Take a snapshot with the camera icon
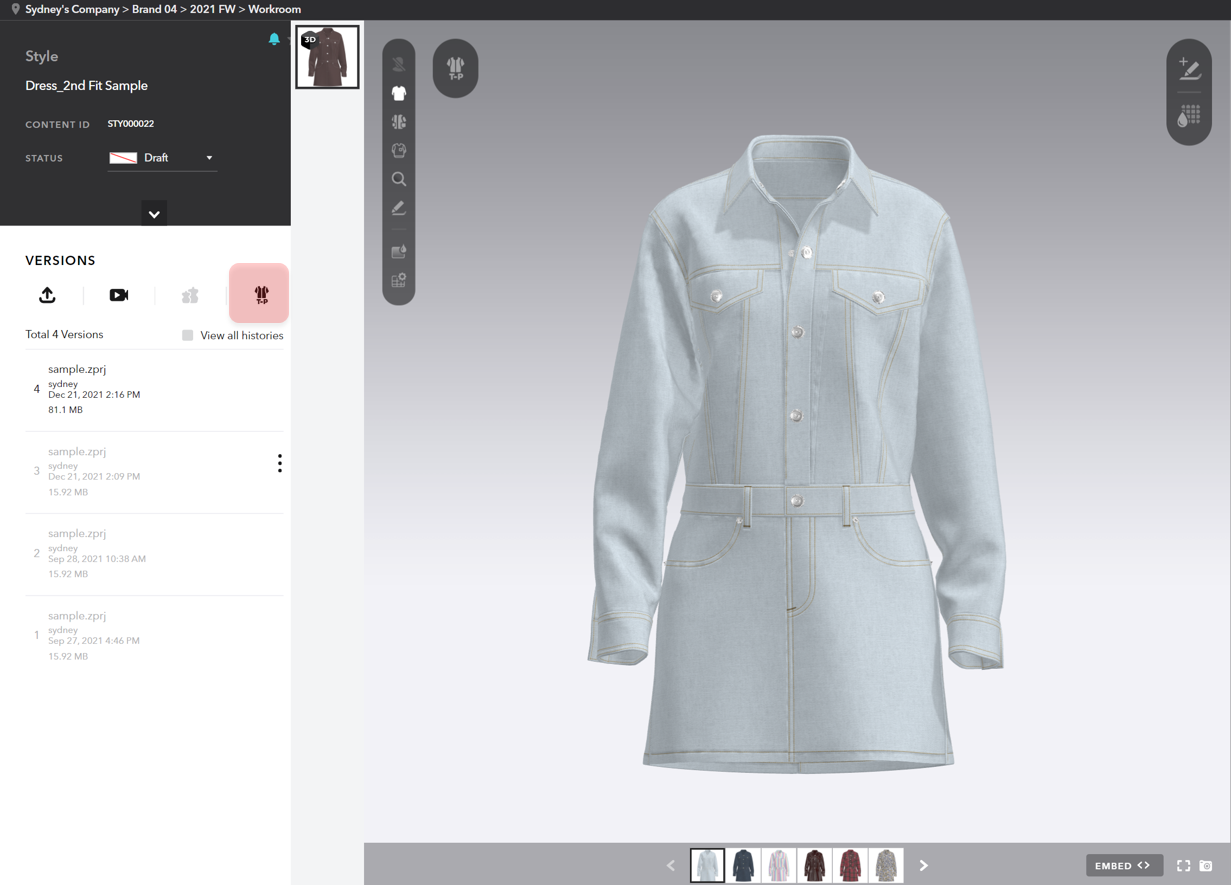 1206,866
